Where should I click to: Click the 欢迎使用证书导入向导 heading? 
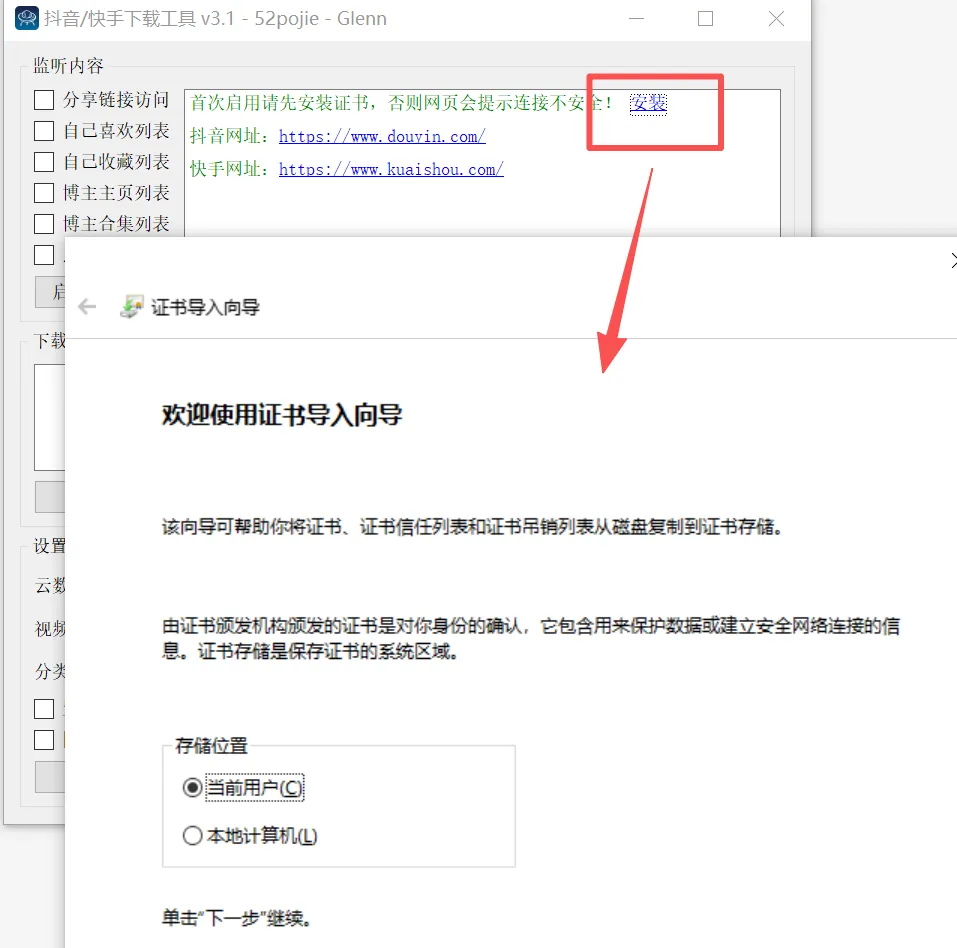[282, 415]
